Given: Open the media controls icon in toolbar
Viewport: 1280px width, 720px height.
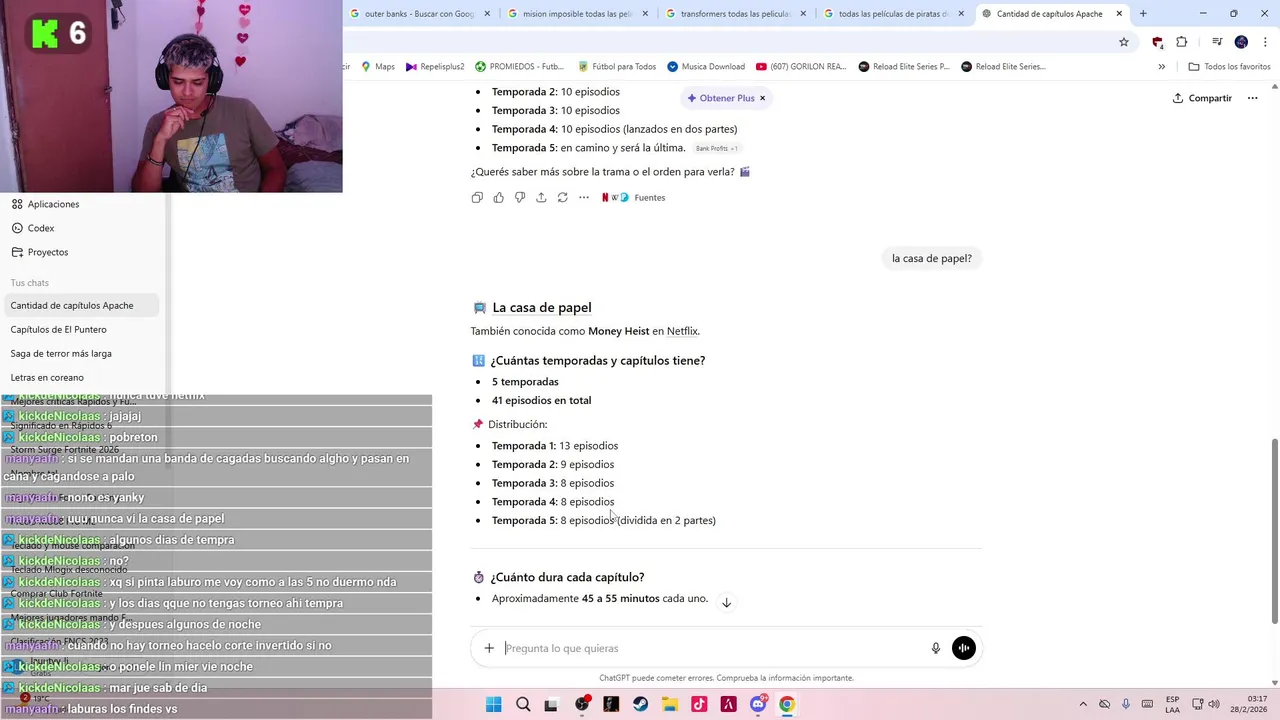Looking at the screenshot, I should 1217,42.
